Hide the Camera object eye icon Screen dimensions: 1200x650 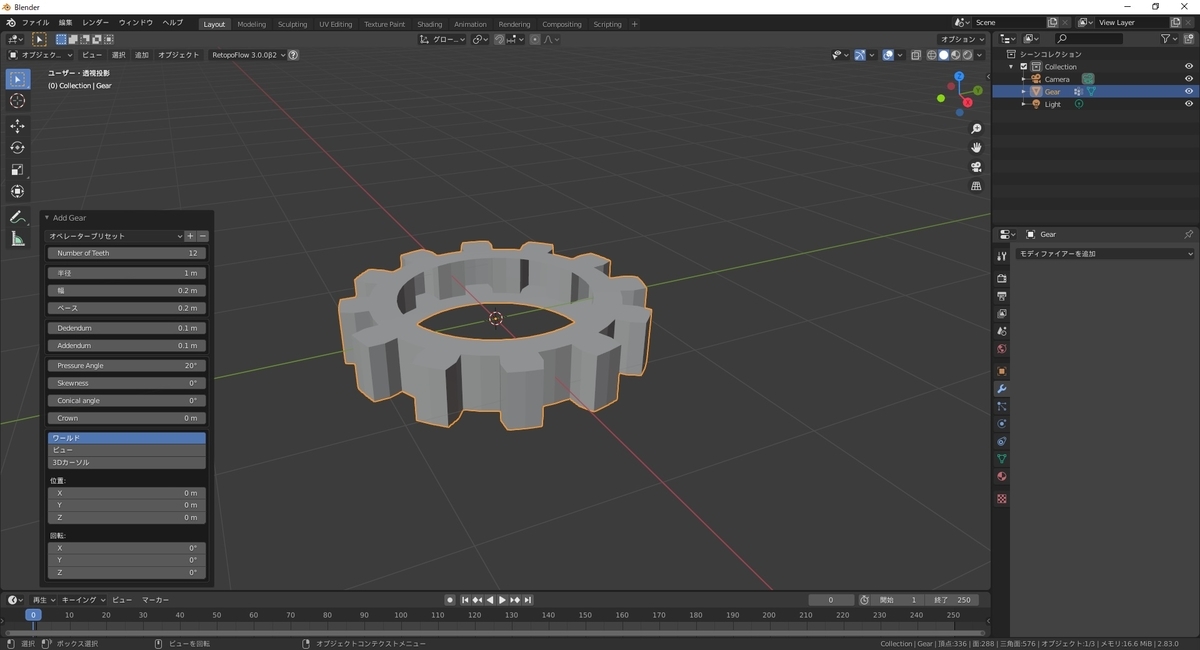(1189, 79)
